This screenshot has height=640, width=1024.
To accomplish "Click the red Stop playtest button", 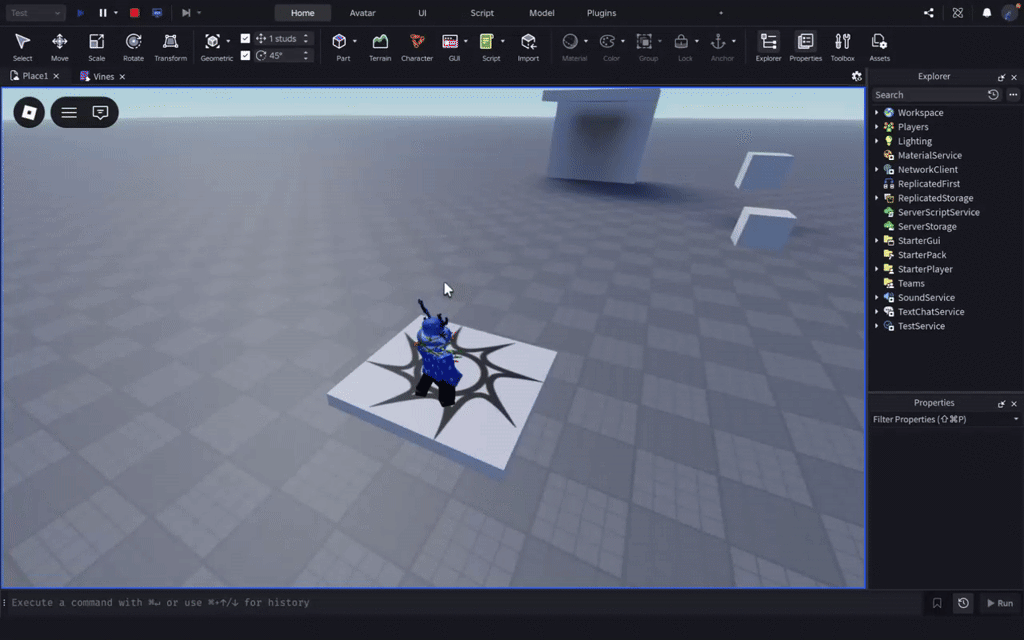I will [135, 12].
